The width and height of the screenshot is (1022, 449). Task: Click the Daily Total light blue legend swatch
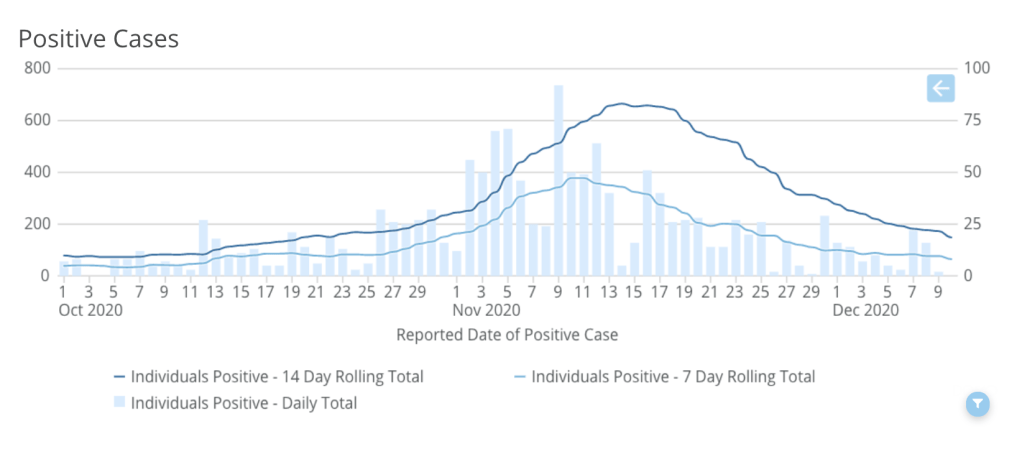pyautogui.click(x=119, y=403)
